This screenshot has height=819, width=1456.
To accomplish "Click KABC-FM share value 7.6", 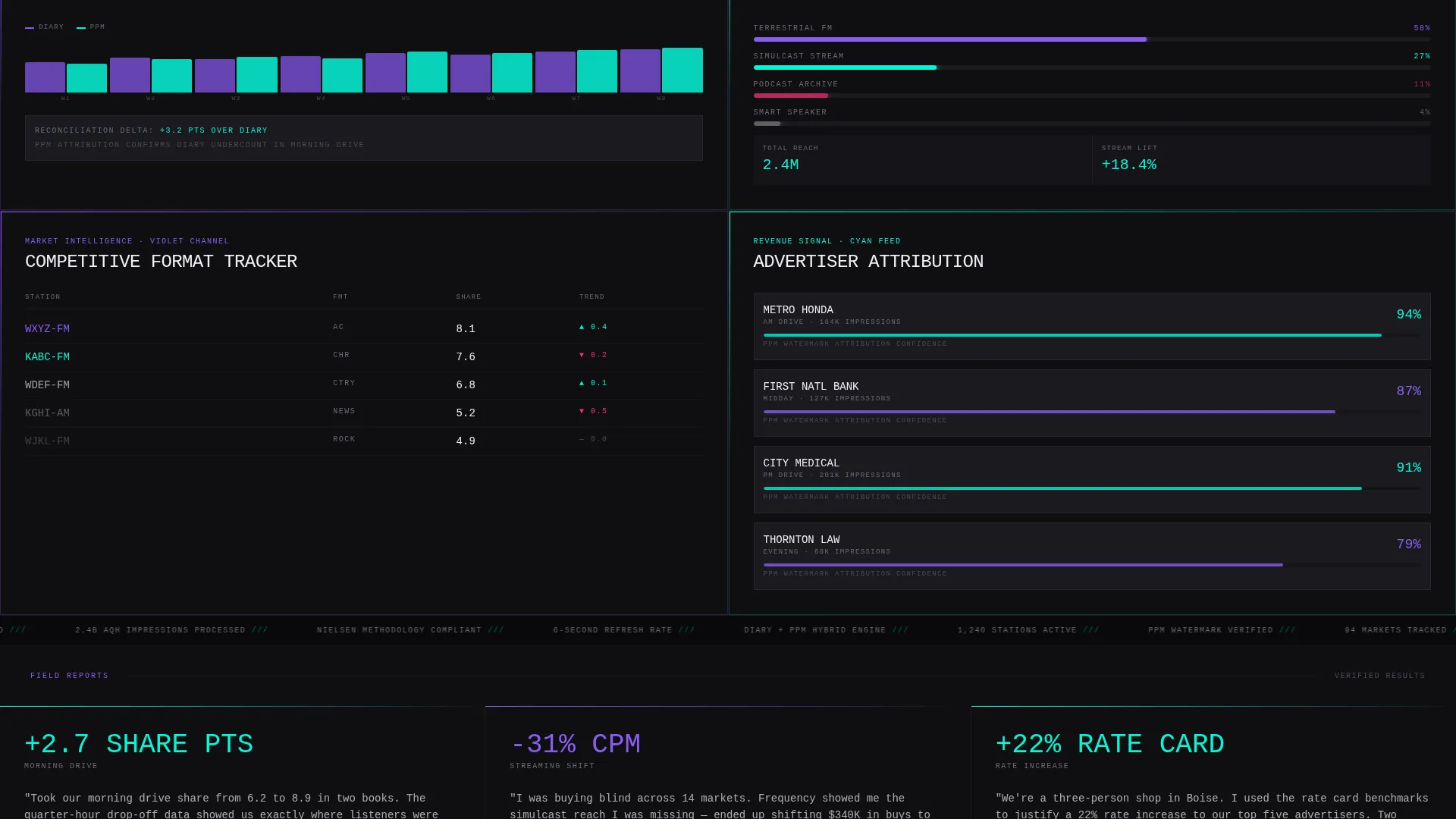I will [x=466, y=357].
